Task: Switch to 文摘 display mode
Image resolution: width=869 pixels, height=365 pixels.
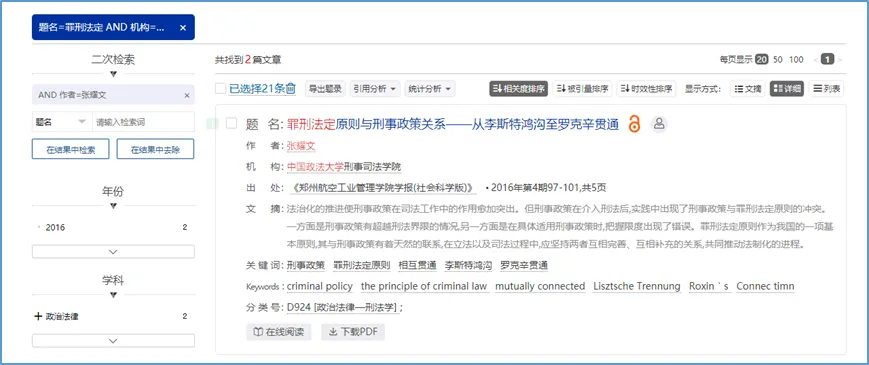Action: pyautogui.click(x=748, y=89)
